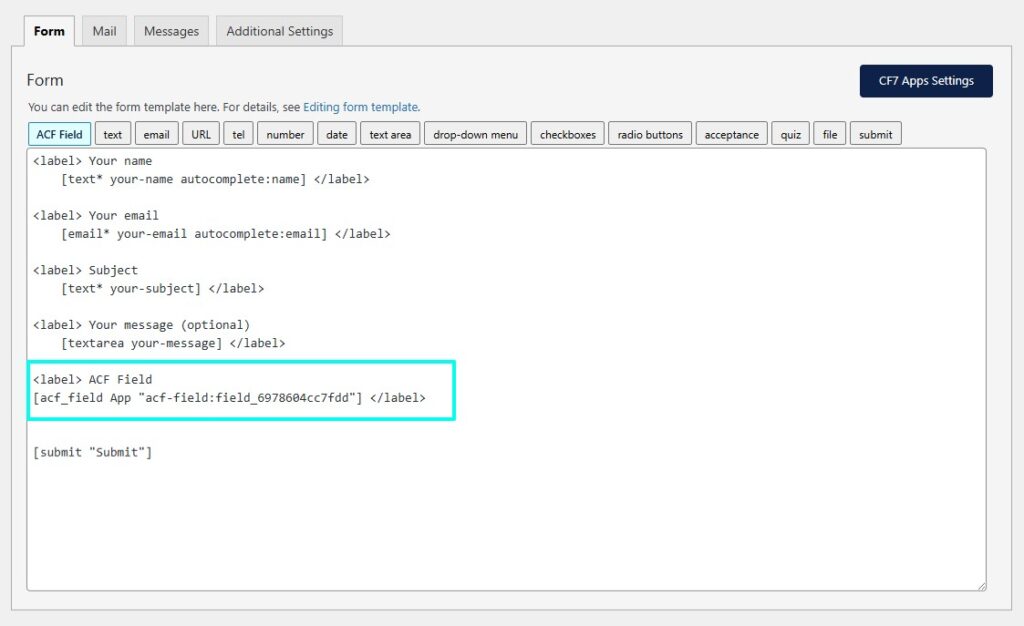The width and height of the screenshot is (1024, 626).
Task: Insert a number field tag
Action: tap(285, 134)
